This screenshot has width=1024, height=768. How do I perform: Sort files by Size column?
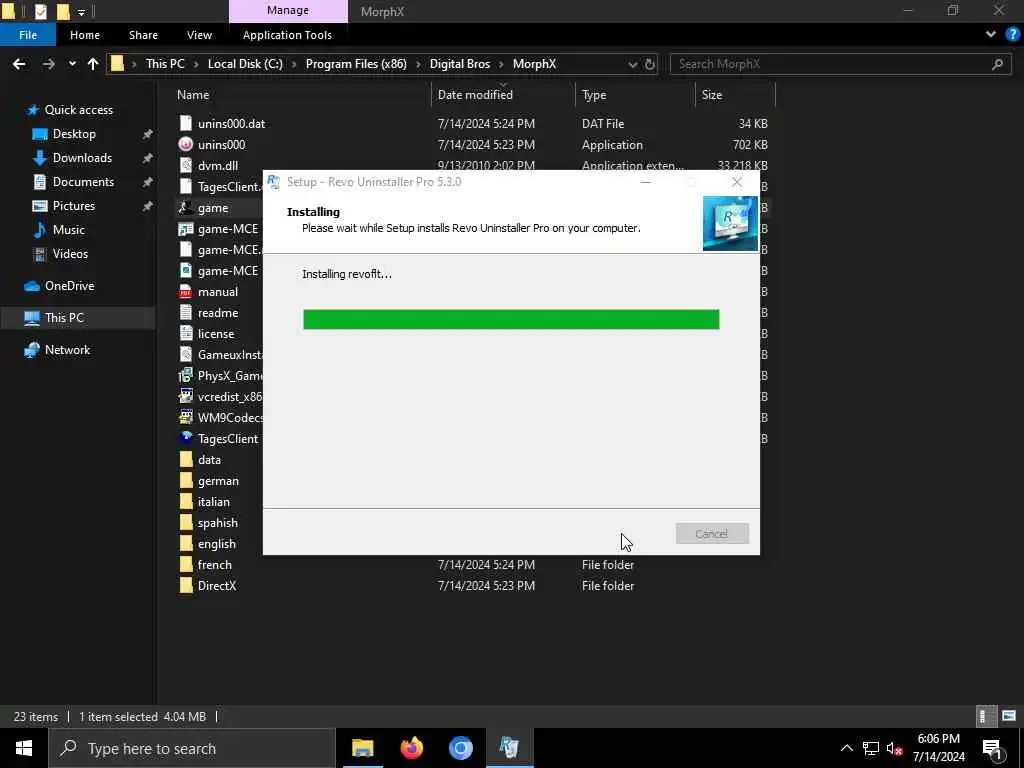[712, 95]
